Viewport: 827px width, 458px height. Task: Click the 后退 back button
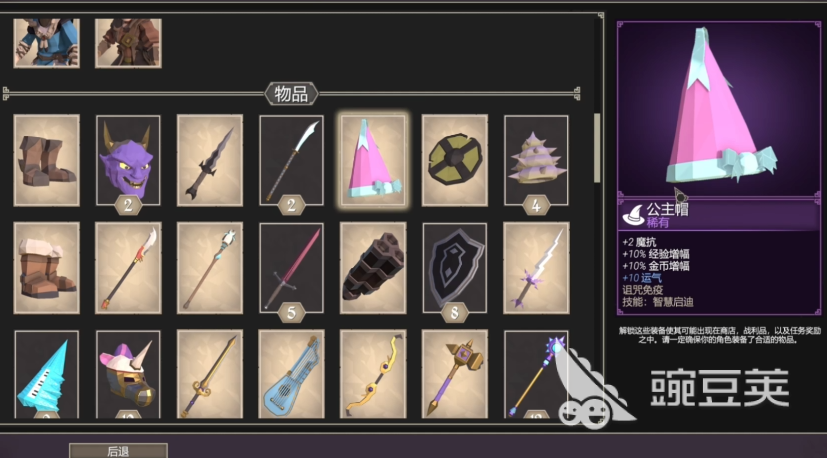(119, 451)
